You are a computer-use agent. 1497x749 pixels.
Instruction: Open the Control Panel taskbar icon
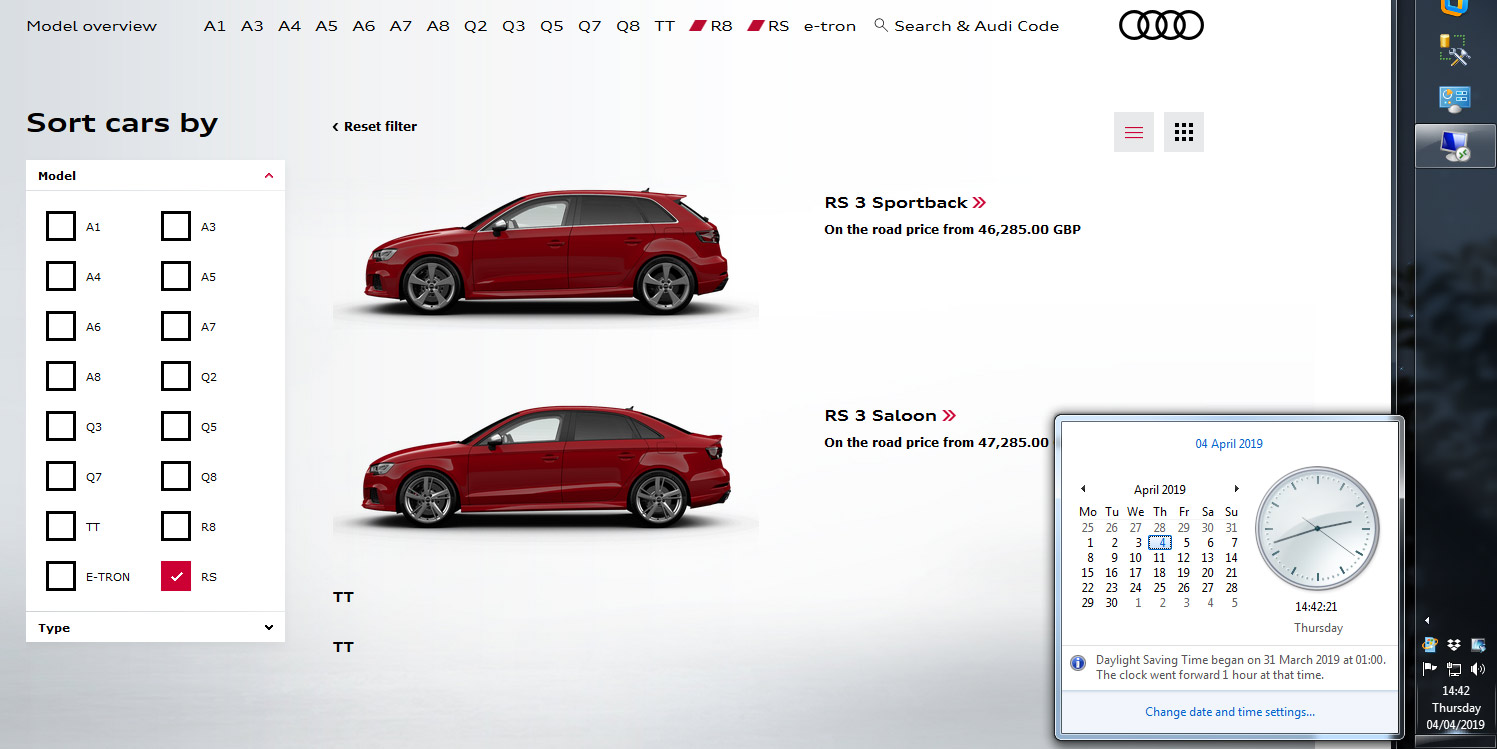1455,98
